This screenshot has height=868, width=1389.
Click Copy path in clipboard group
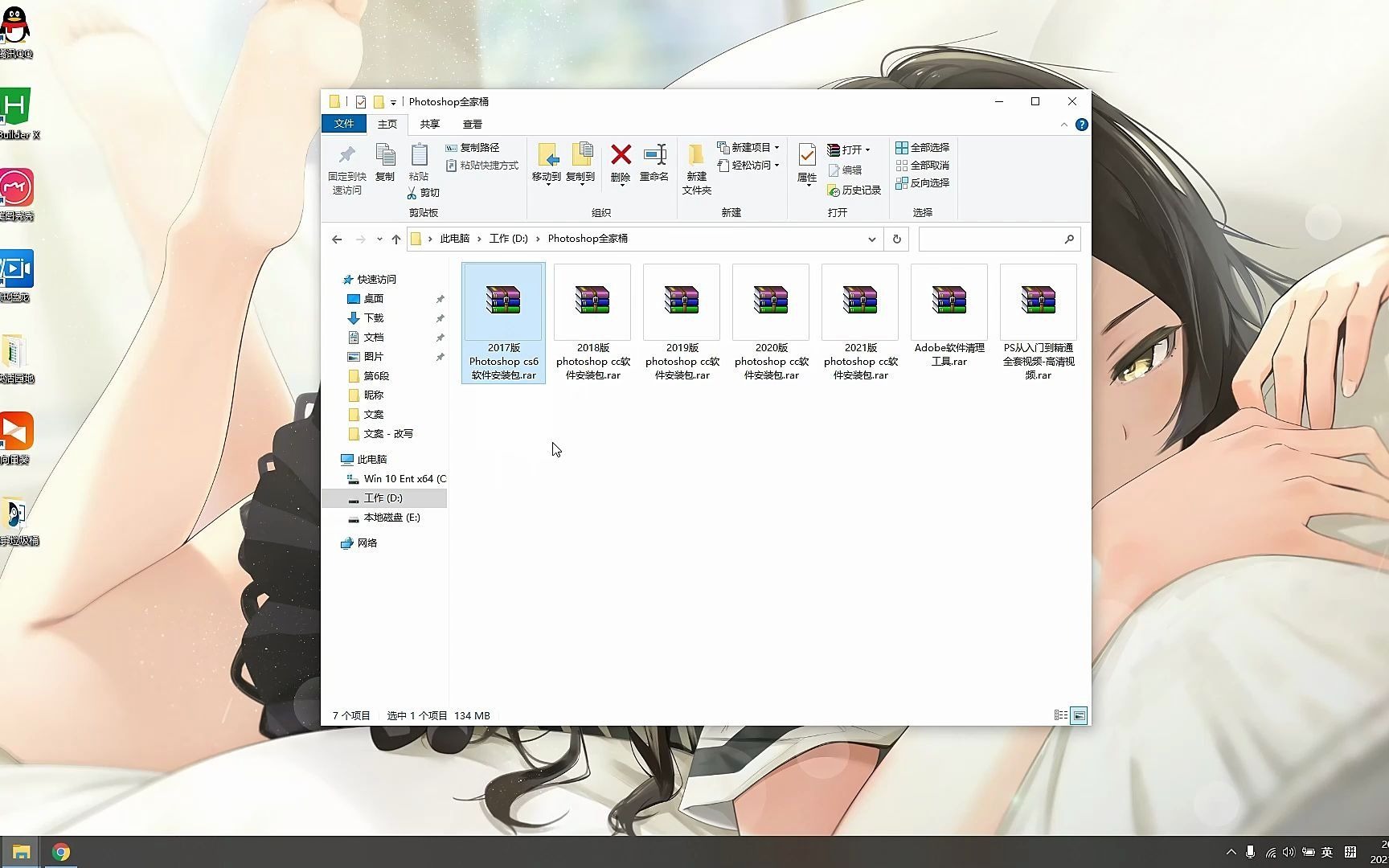click(x=473, y=148)
